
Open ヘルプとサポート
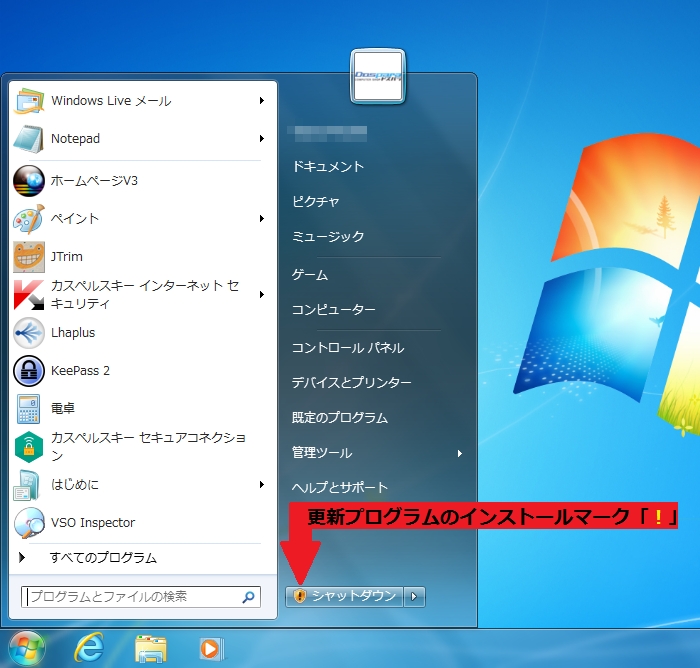(340, 488)
